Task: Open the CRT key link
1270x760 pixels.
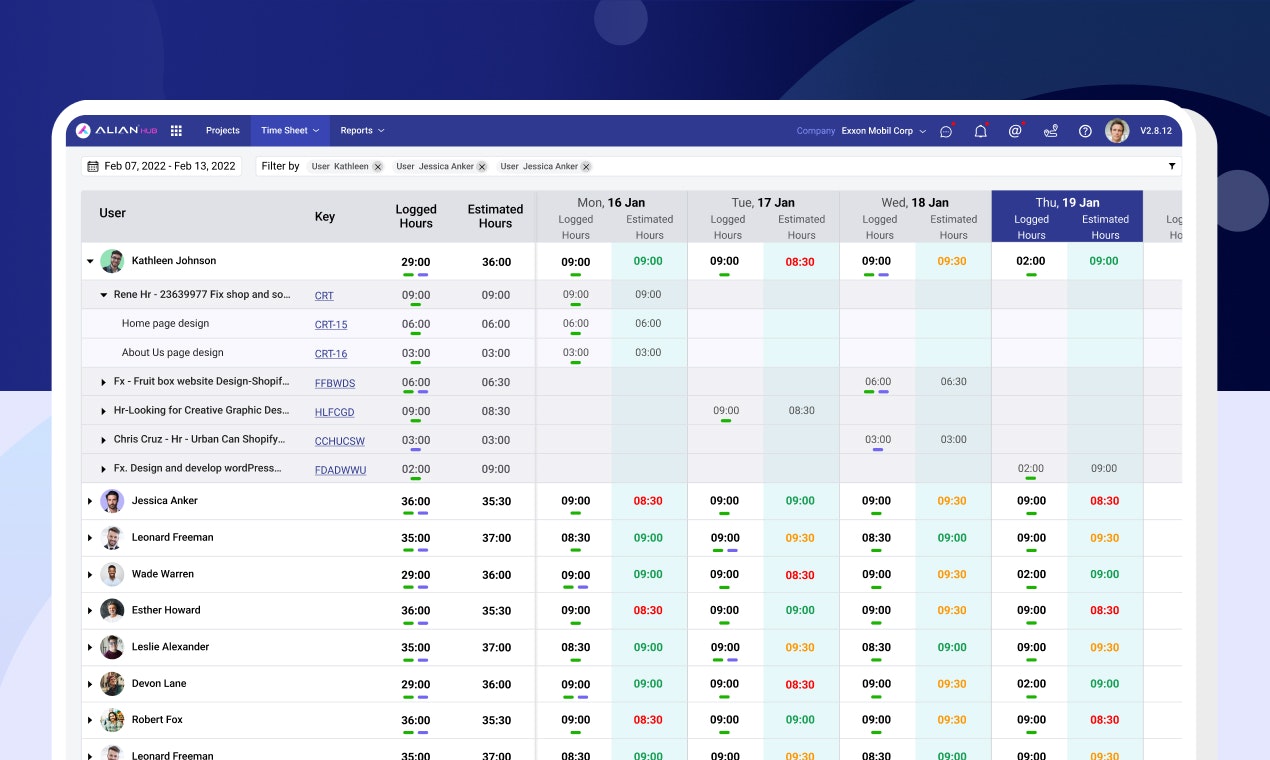Action: (x=324, y=296)
